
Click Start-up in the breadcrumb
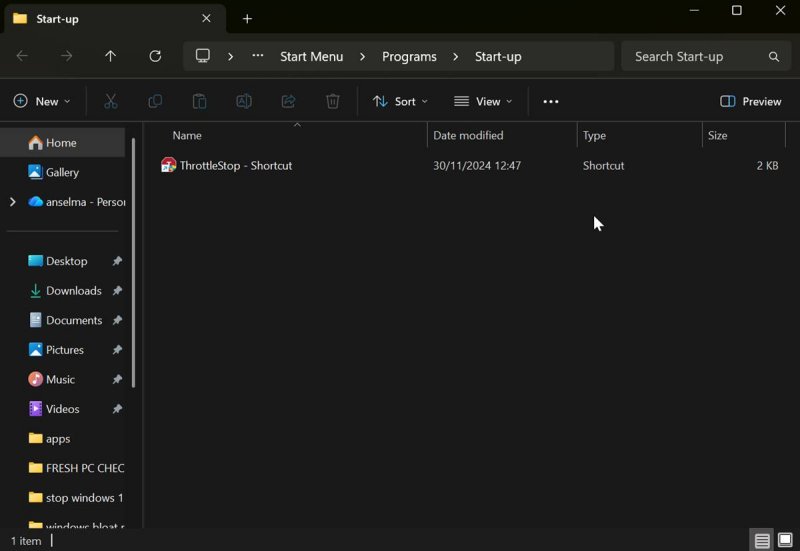point(498,57)
